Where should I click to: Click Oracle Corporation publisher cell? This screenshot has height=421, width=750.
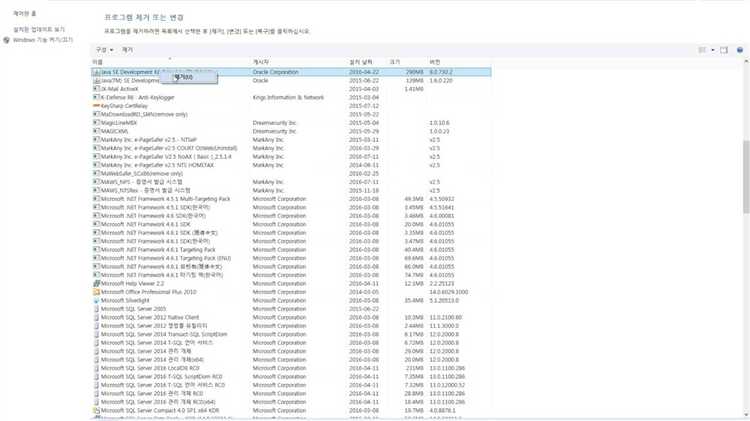tap(276, 72)
